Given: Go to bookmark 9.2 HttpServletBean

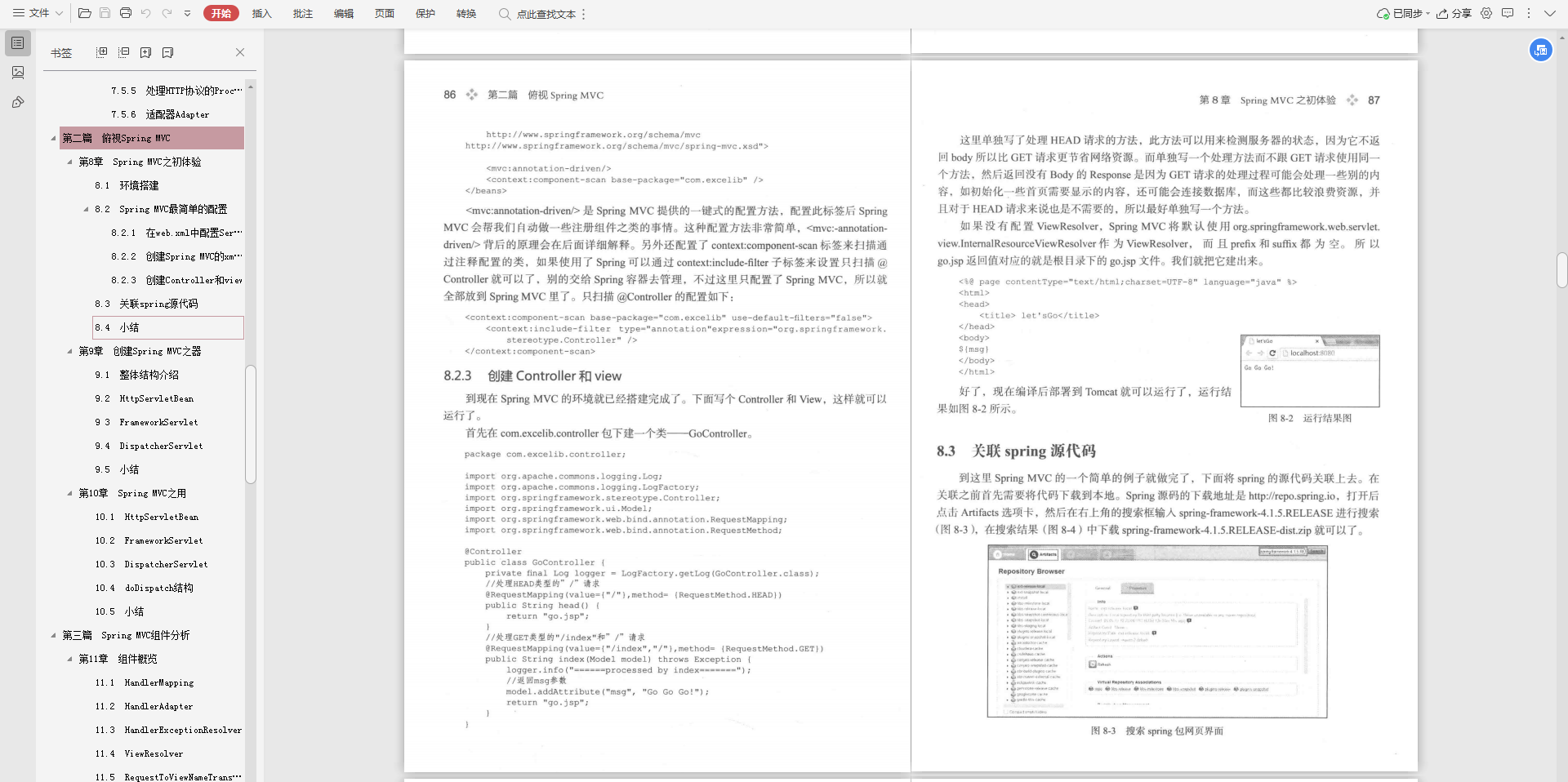Looking at the screenshot, I should (144, 398).
